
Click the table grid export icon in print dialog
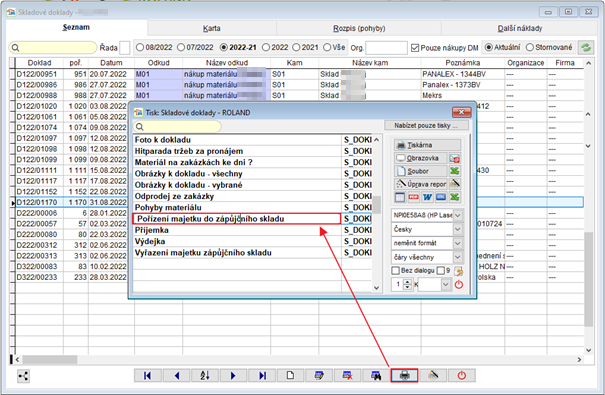(x=400, y=197)
